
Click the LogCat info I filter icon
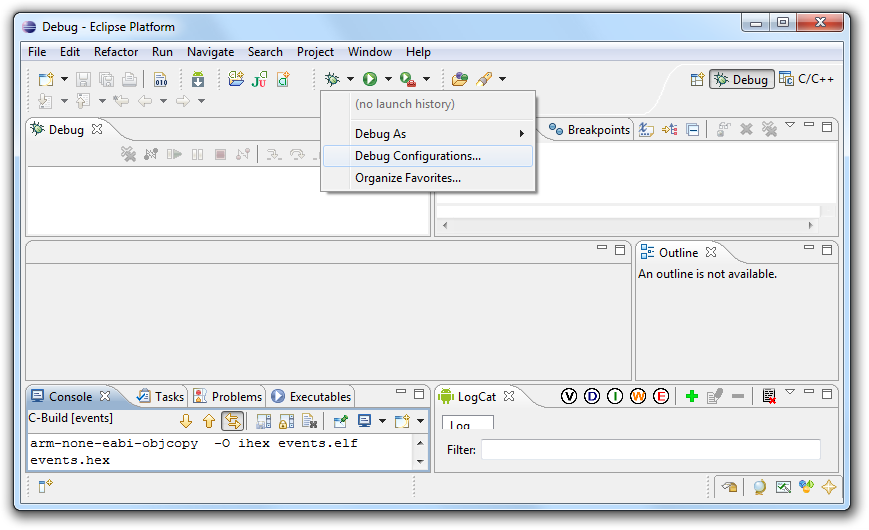click(x=615, y=396)
